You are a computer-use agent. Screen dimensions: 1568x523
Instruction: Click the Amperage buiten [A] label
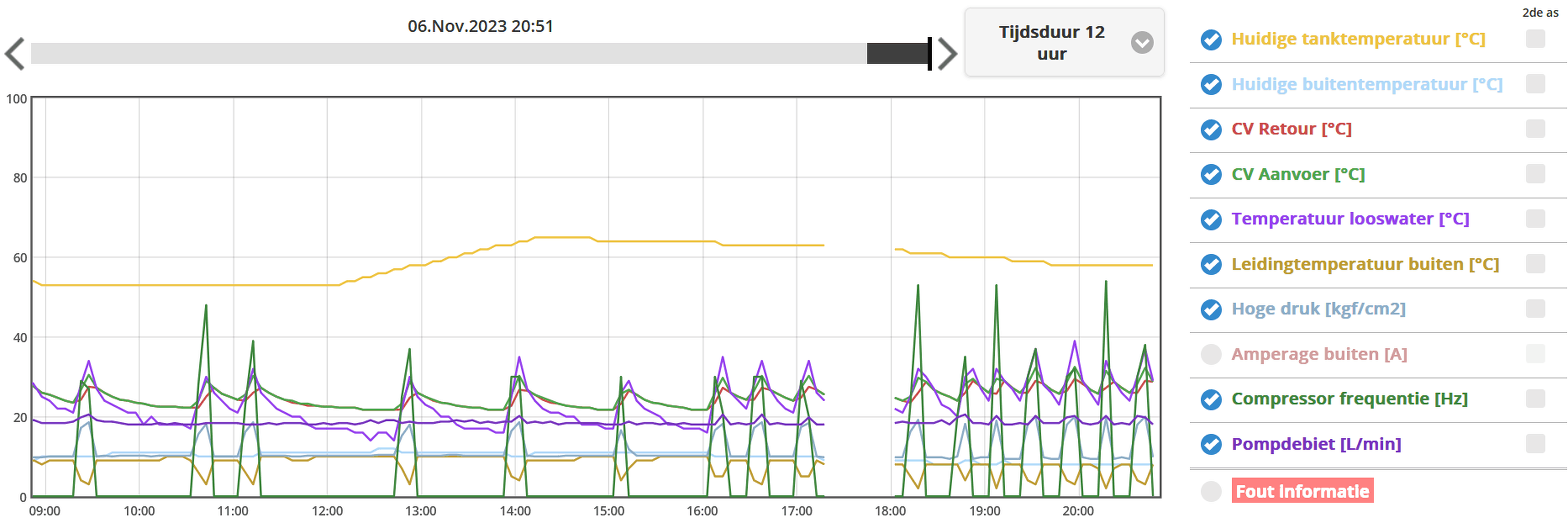[x=1319, y=354]
